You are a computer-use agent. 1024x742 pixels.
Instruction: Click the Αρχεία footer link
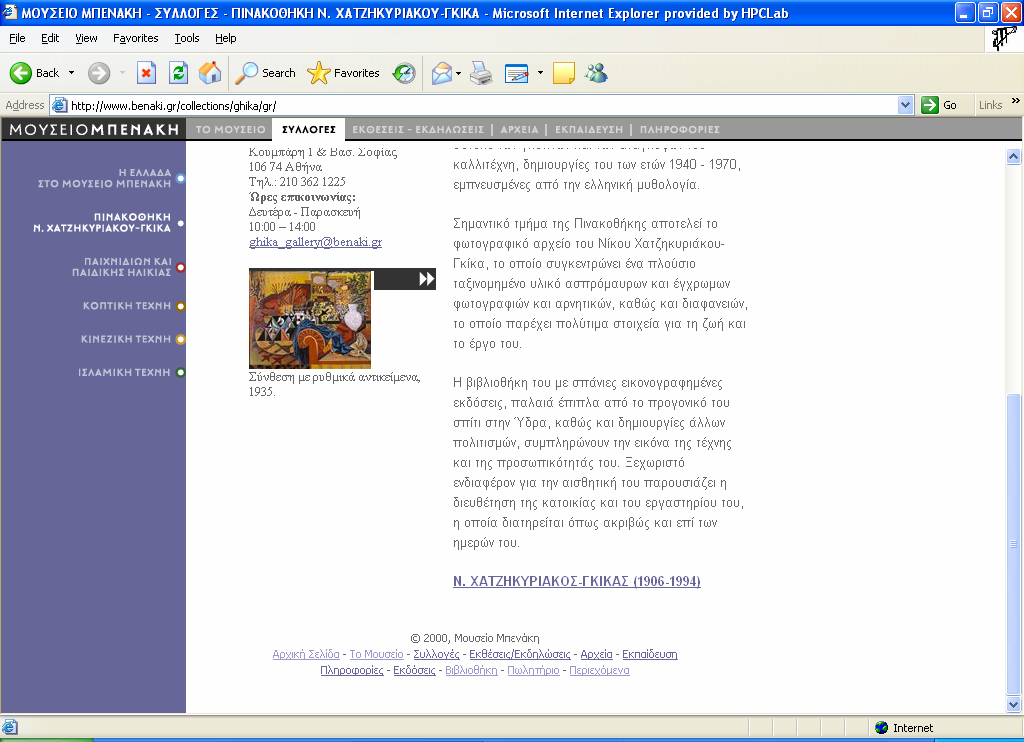coord(596,654)
